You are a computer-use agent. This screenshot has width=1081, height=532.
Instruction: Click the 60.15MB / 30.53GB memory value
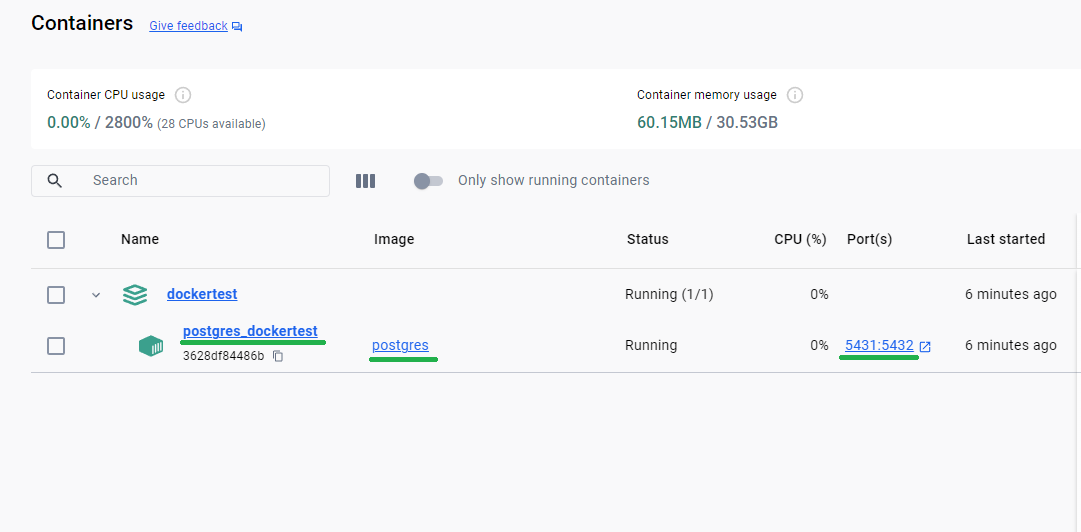(x=707, y=123)
